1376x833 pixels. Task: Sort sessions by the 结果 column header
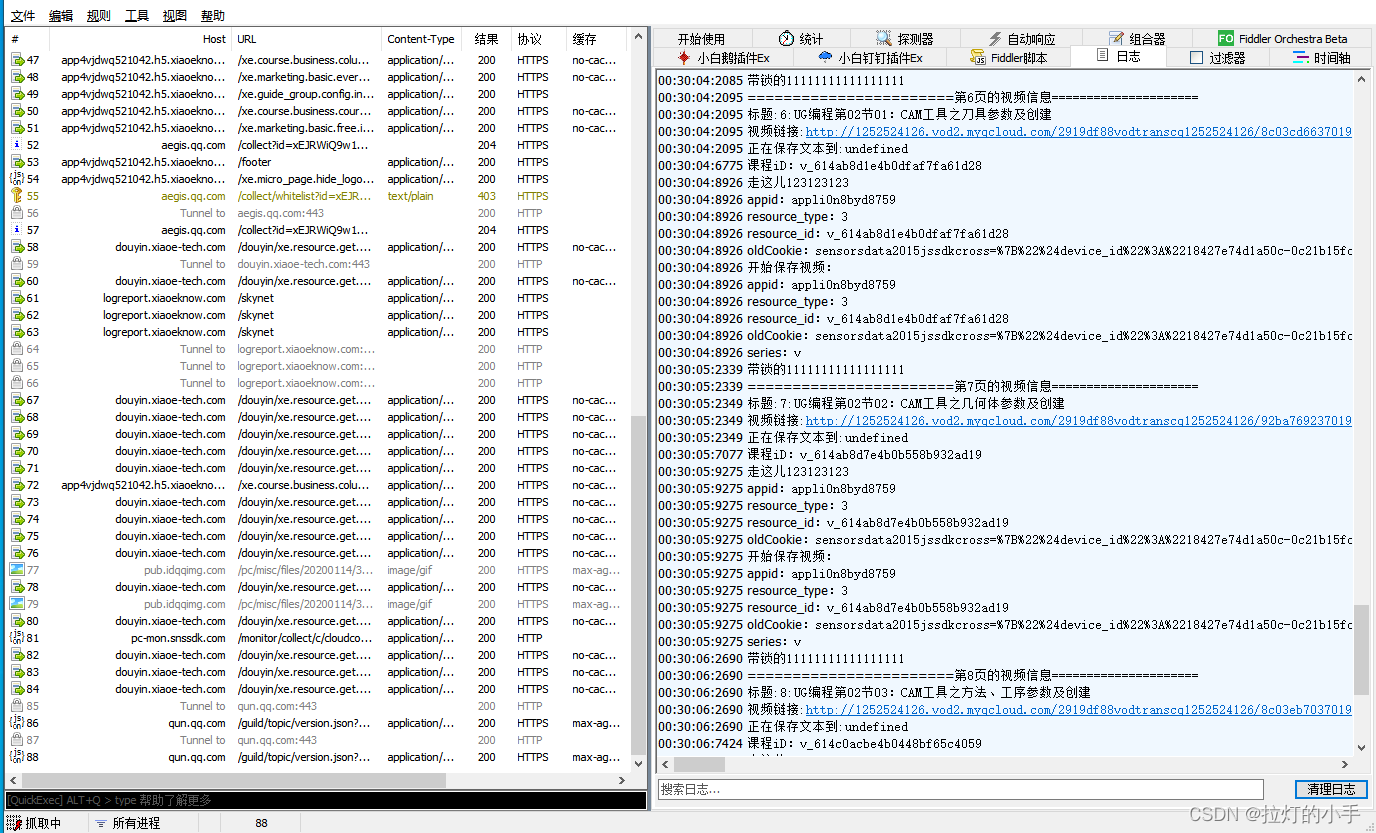487,39
